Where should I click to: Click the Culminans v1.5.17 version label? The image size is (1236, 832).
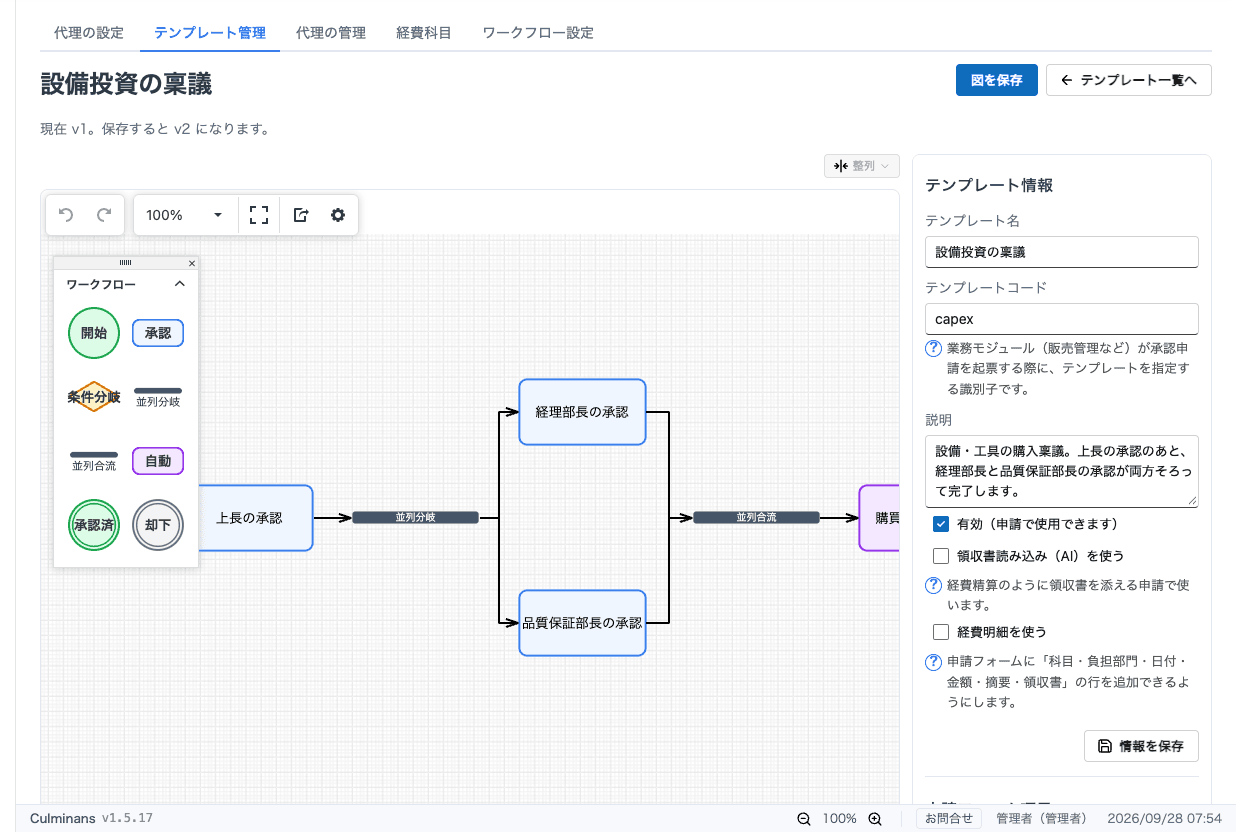pos(91,818)
